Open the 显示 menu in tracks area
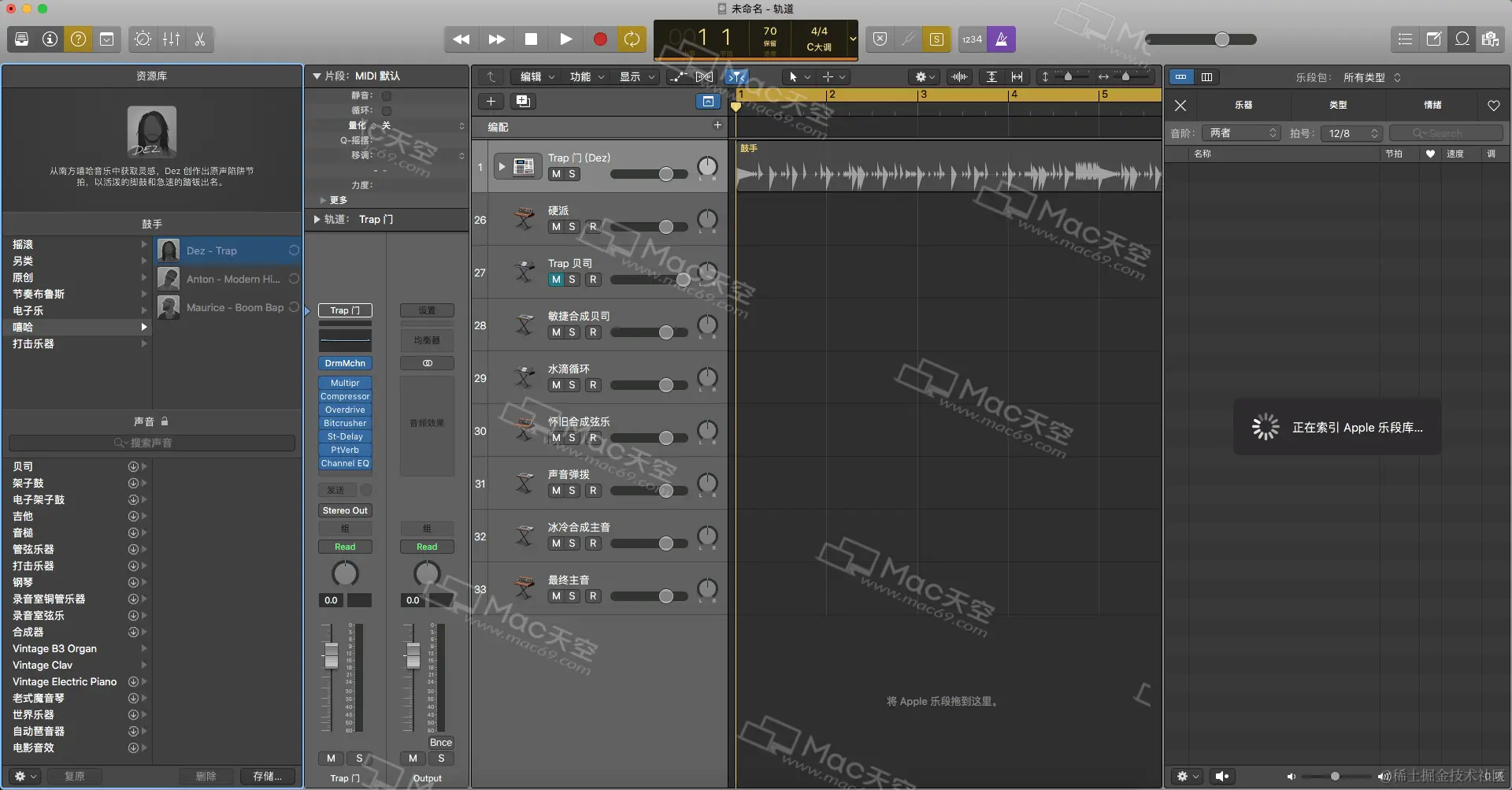The width and height of the screenshot is (1512, 790). click(636, 77)
